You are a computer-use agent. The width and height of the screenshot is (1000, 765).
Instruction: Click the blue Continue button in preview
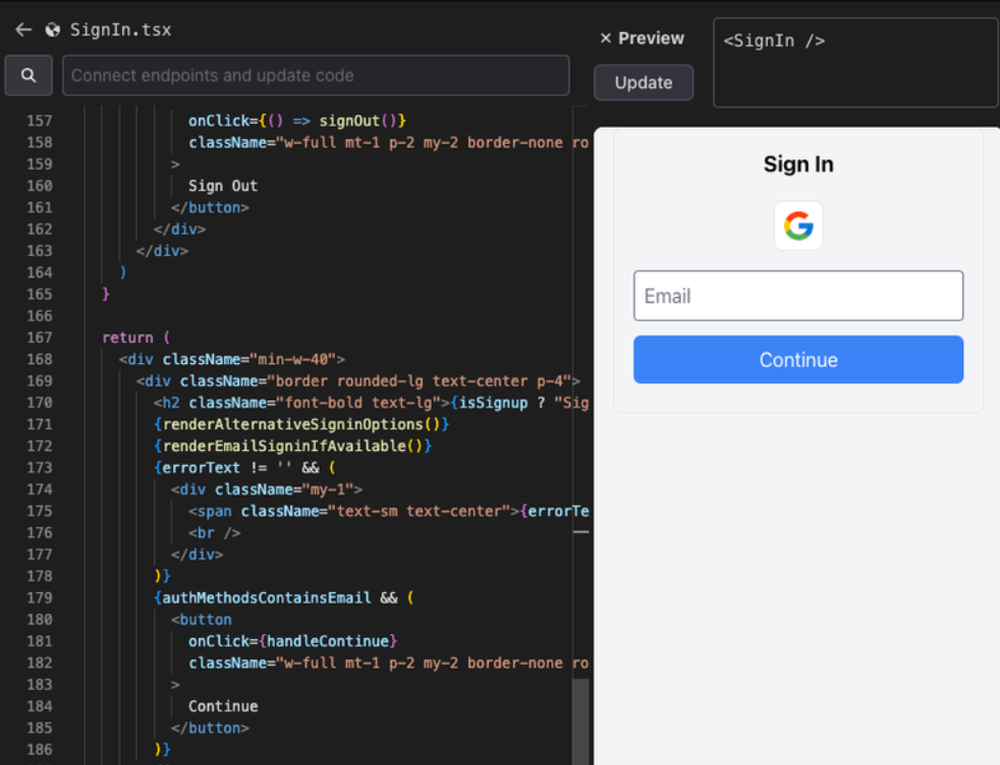click(x=798, y=360)
